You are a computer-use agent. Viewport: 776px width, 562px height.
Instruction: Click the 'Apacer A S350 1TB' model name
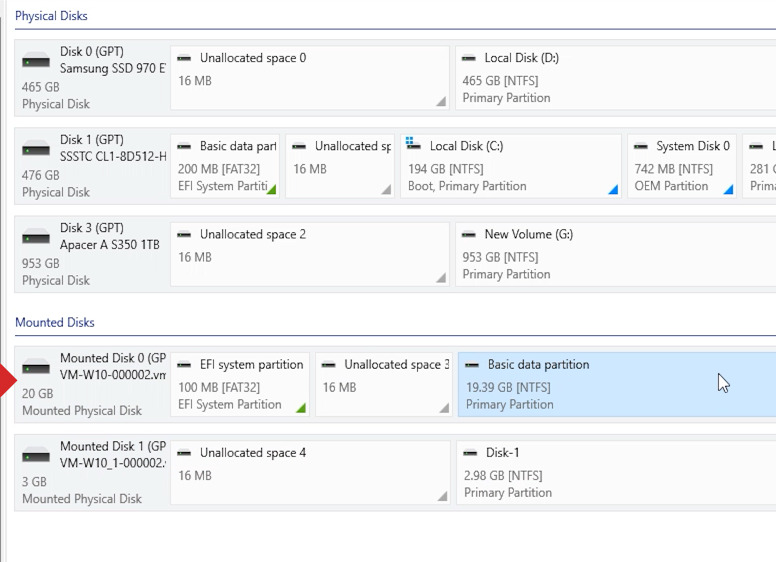110,244
